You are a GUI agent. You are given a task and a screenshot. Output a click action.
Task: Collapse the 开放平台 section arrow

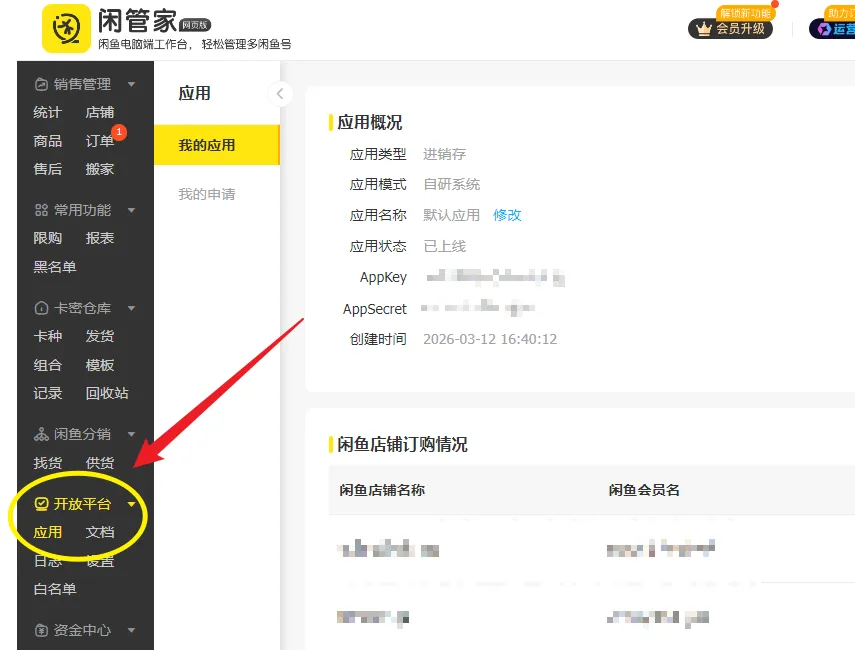point(131,504)
